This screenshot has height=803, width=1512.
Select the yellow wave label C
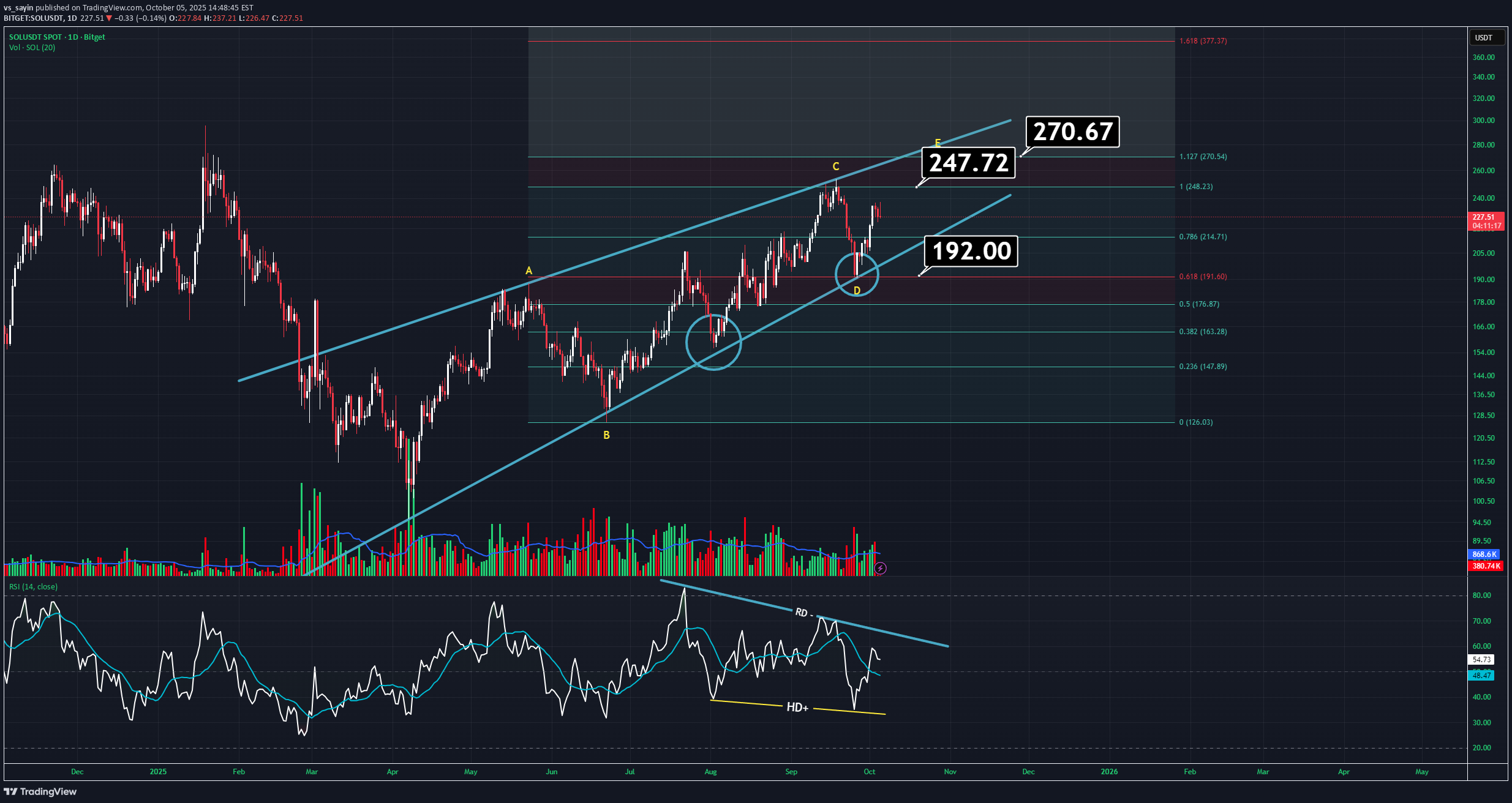[x=835, y=166]
